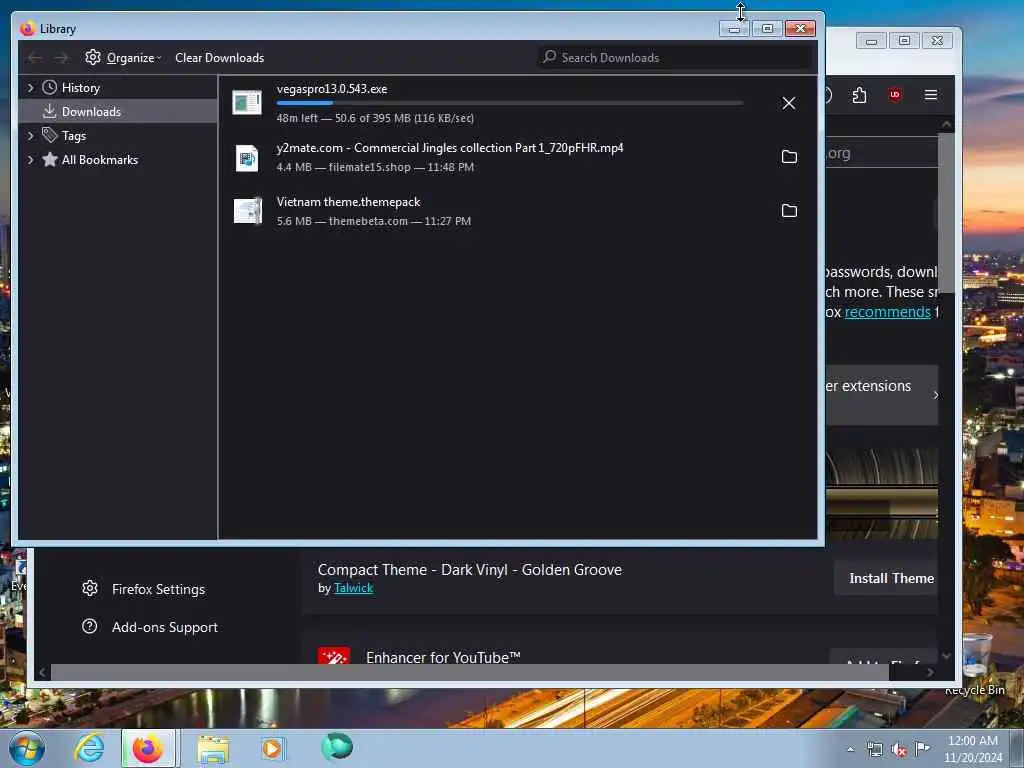Open the Organize dropdown menu
The height and width of the screenshot is (768, 1024).
tap(123, 57)
